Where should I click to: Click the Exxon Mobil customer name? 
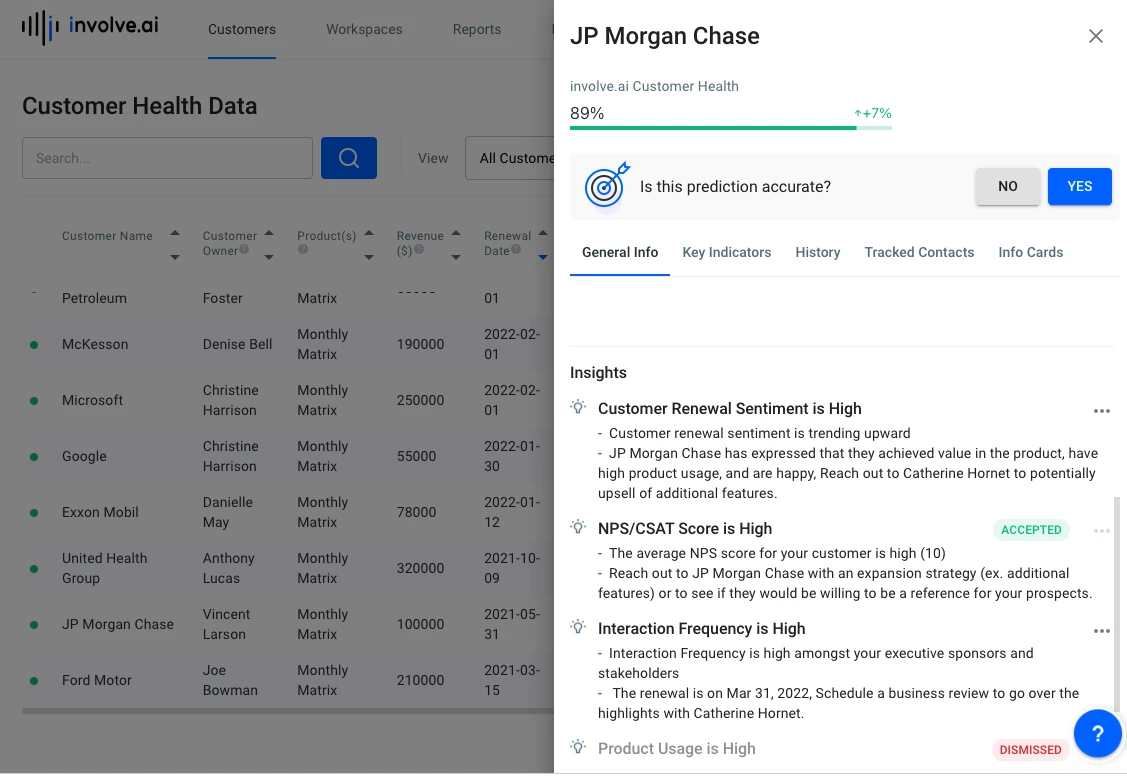(100, 512)
